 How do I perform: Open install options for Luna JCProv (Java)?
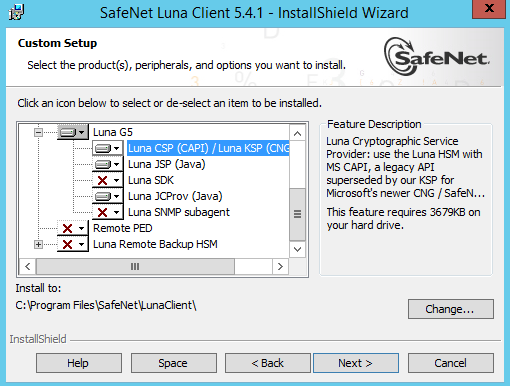tap(108, 196)
